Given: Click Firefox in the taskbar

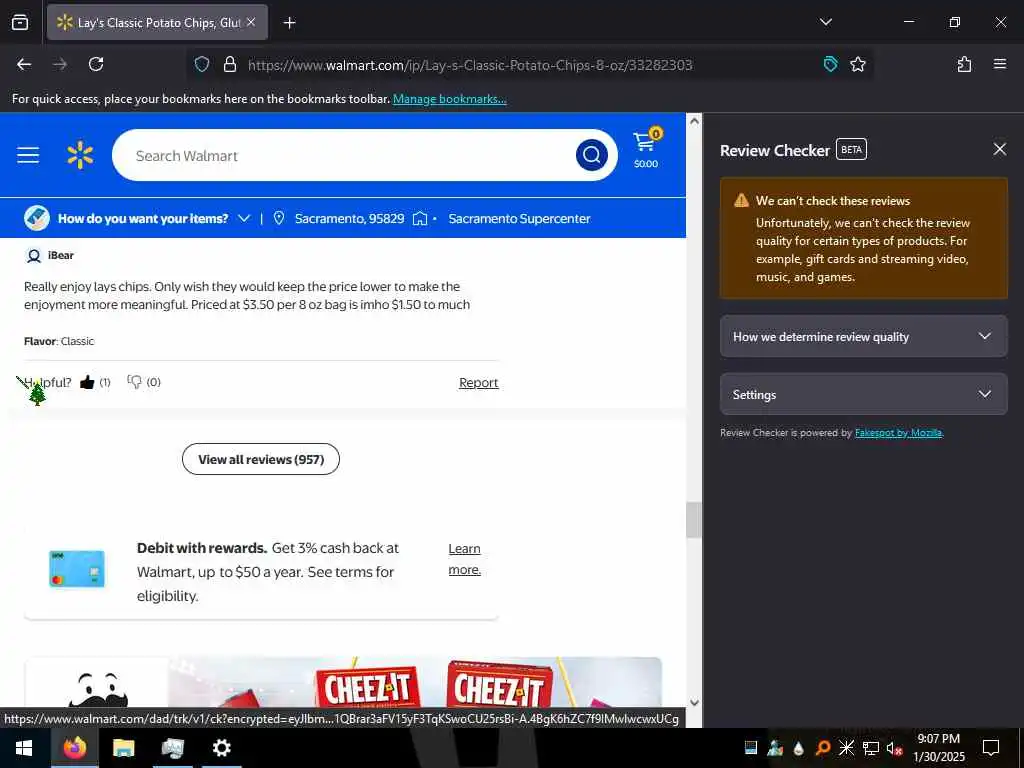Looking at the screenshot, I should click(x=74, y=748).
